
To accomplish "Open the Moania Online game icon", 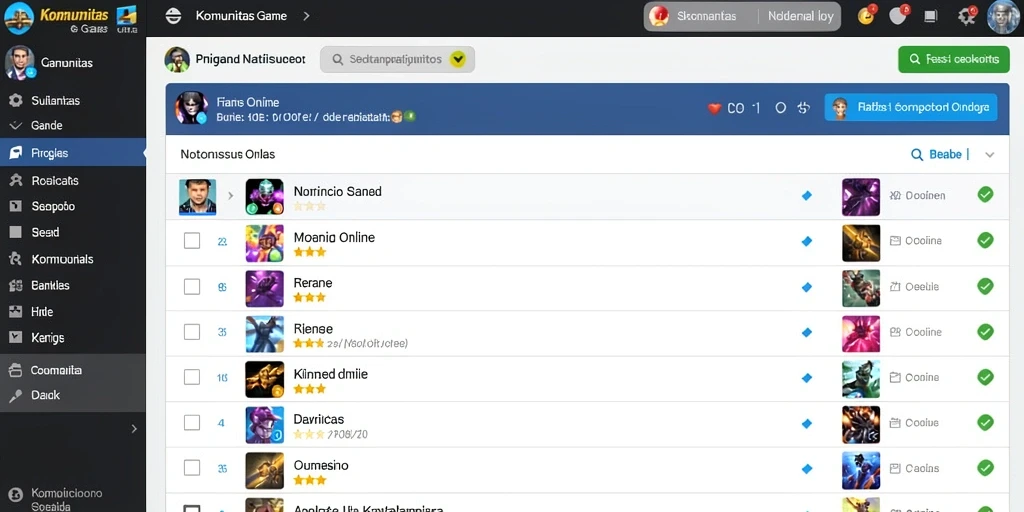I will coord(264,243).
